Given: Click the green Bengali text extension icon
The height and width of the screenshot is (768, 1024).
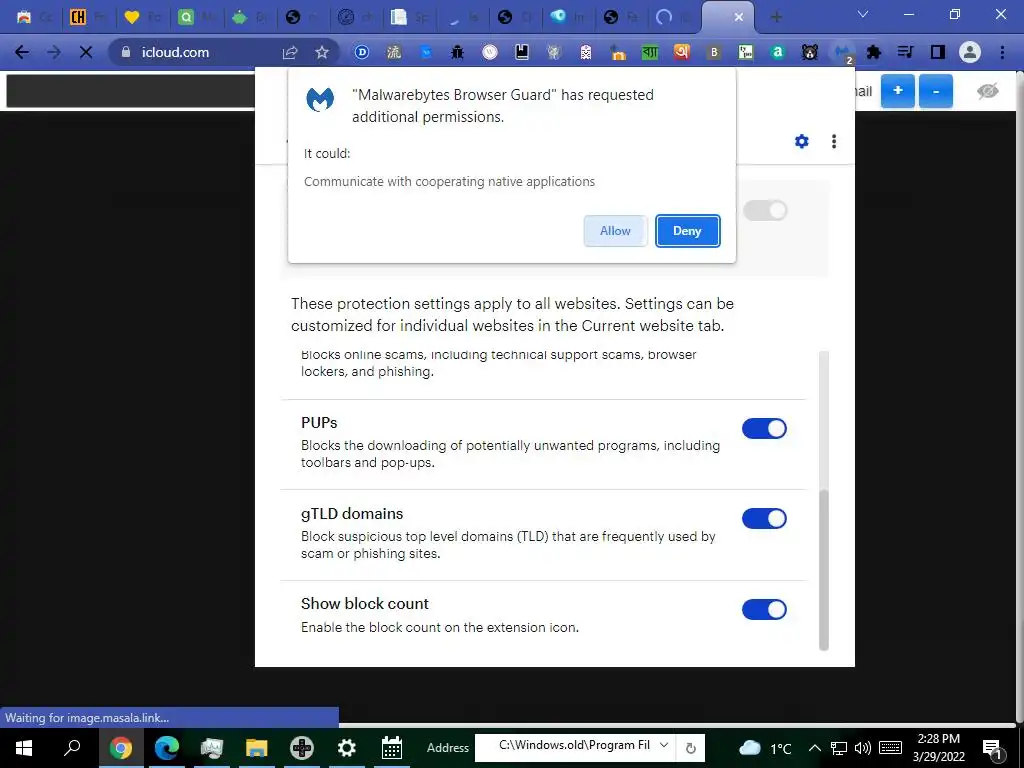Looking at the screenshot, I should click(650, 52).
